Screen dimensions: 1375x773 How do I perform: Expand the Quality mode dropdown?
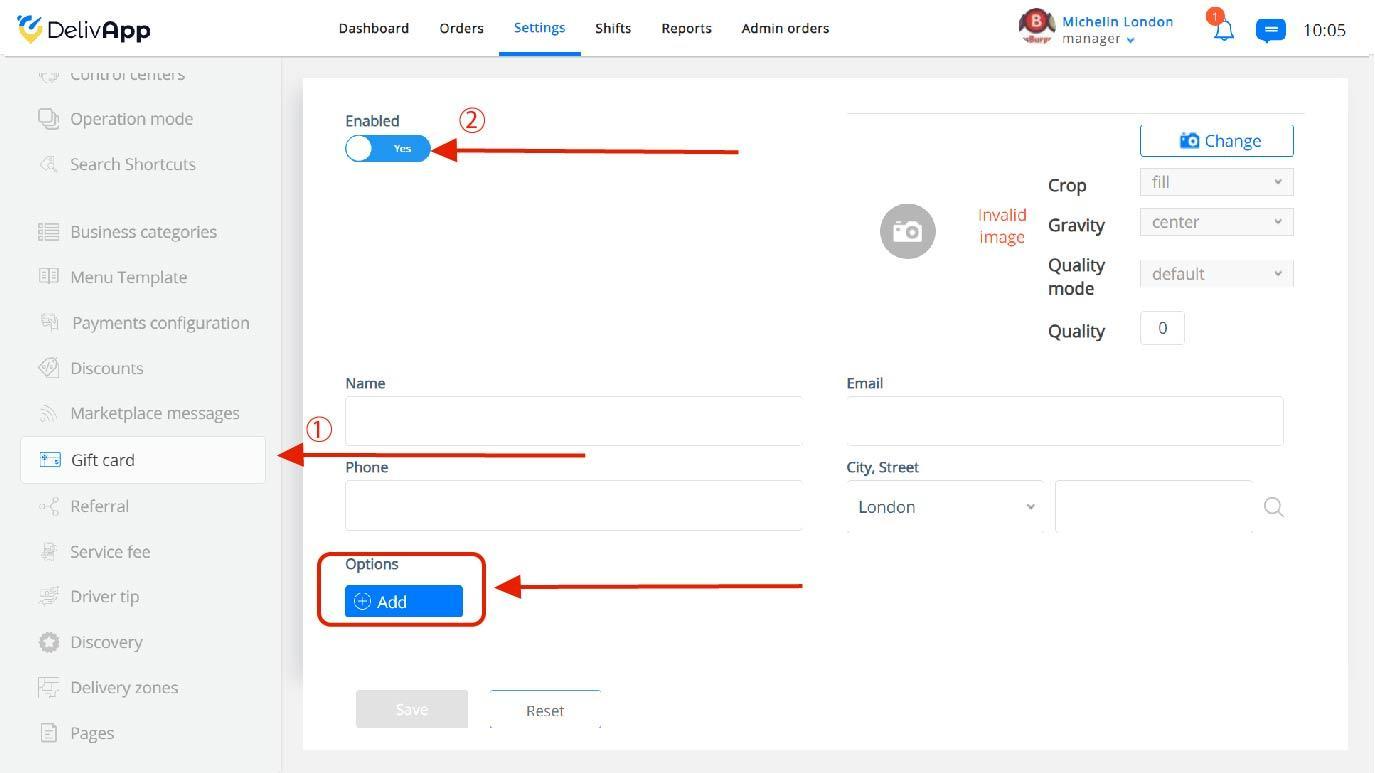(x=1216, y=274)
